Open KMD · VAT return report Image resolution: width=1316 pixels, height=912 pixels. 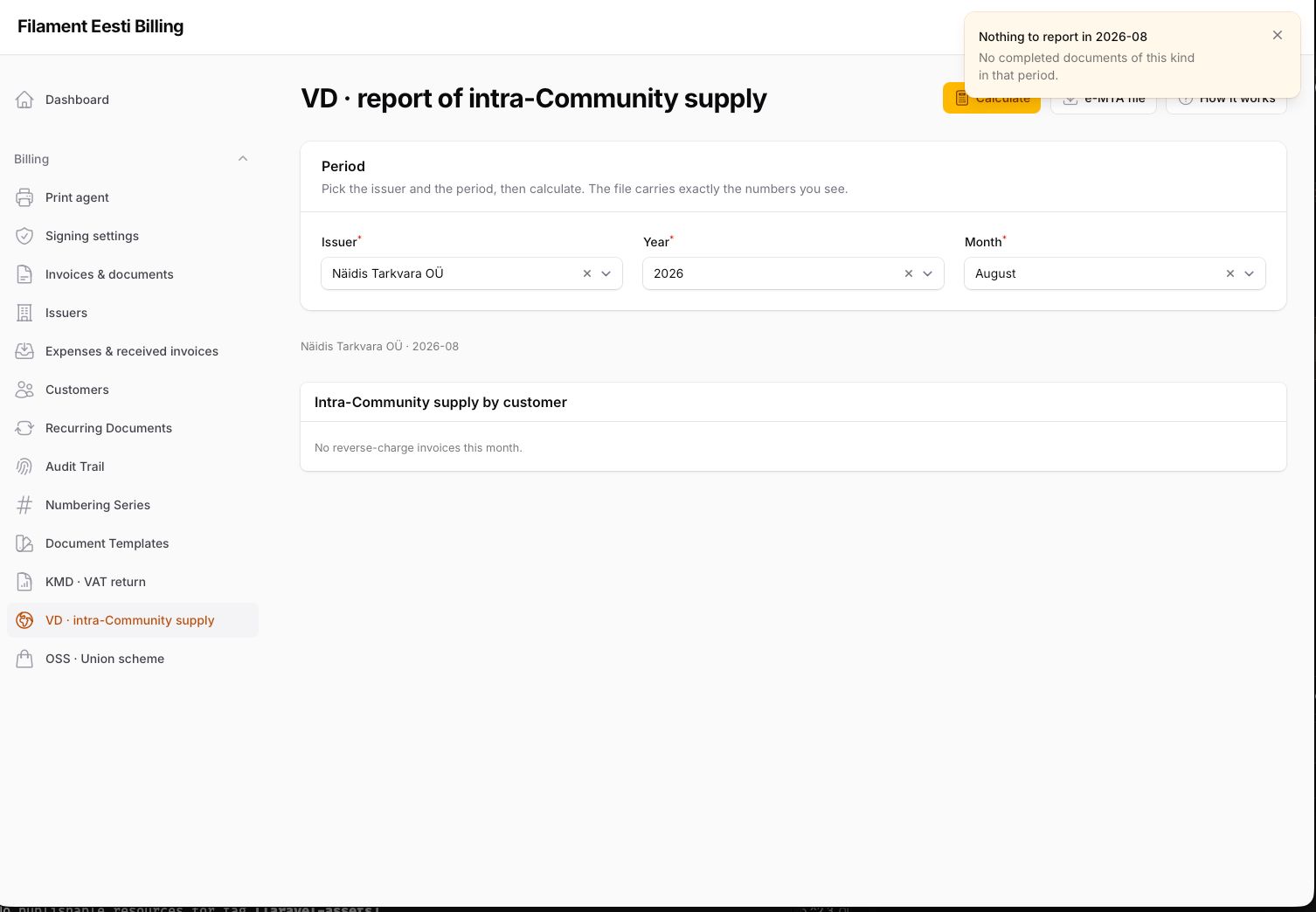pos(133,582)
